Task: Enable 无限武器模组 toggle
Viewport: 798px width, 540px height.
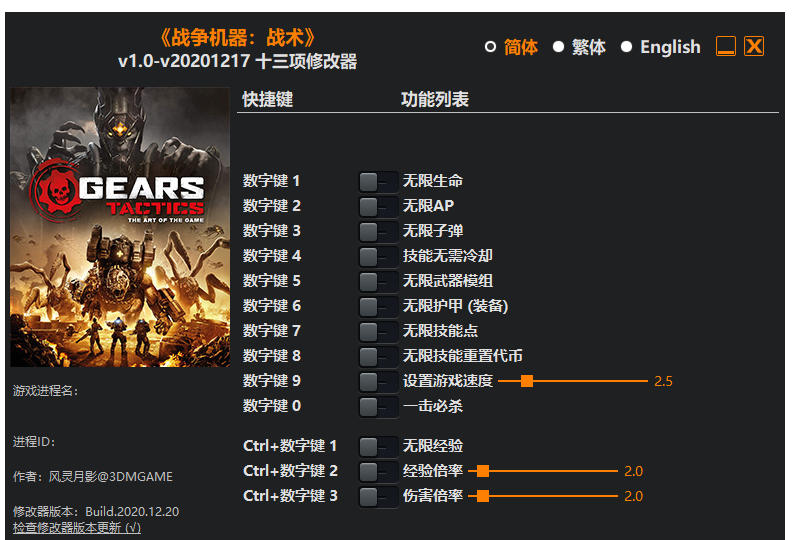Action: click(378, 281)
